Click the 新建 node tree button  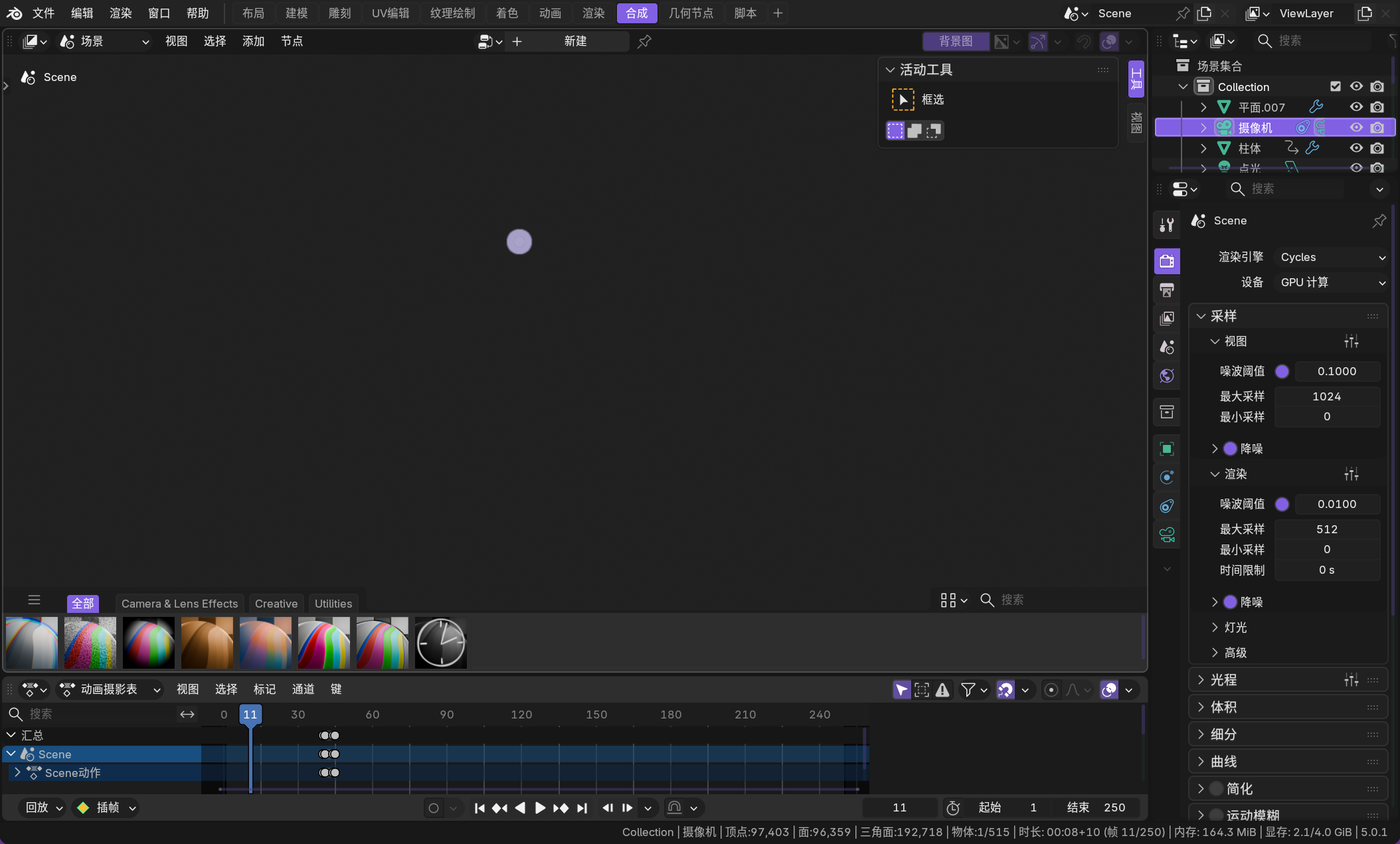[x=575, y=41]
